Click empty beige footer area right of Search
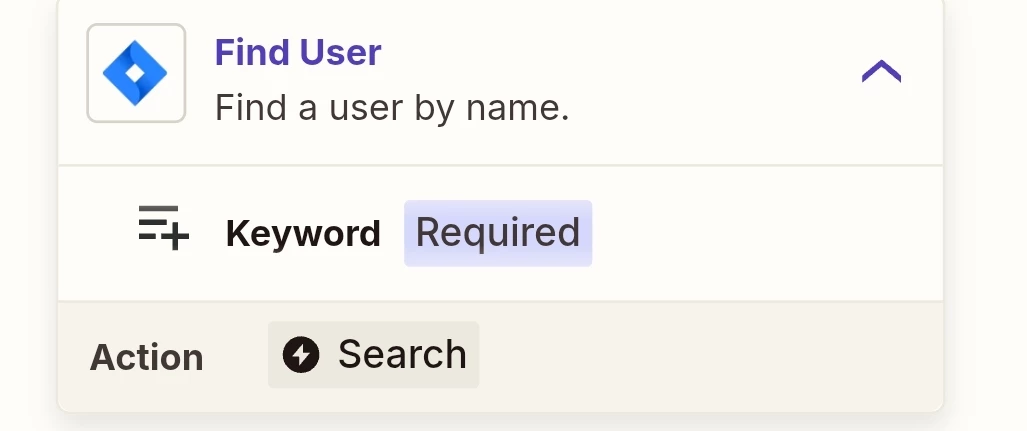This screenshot has height=431, width=1027. tap(707, 357)
